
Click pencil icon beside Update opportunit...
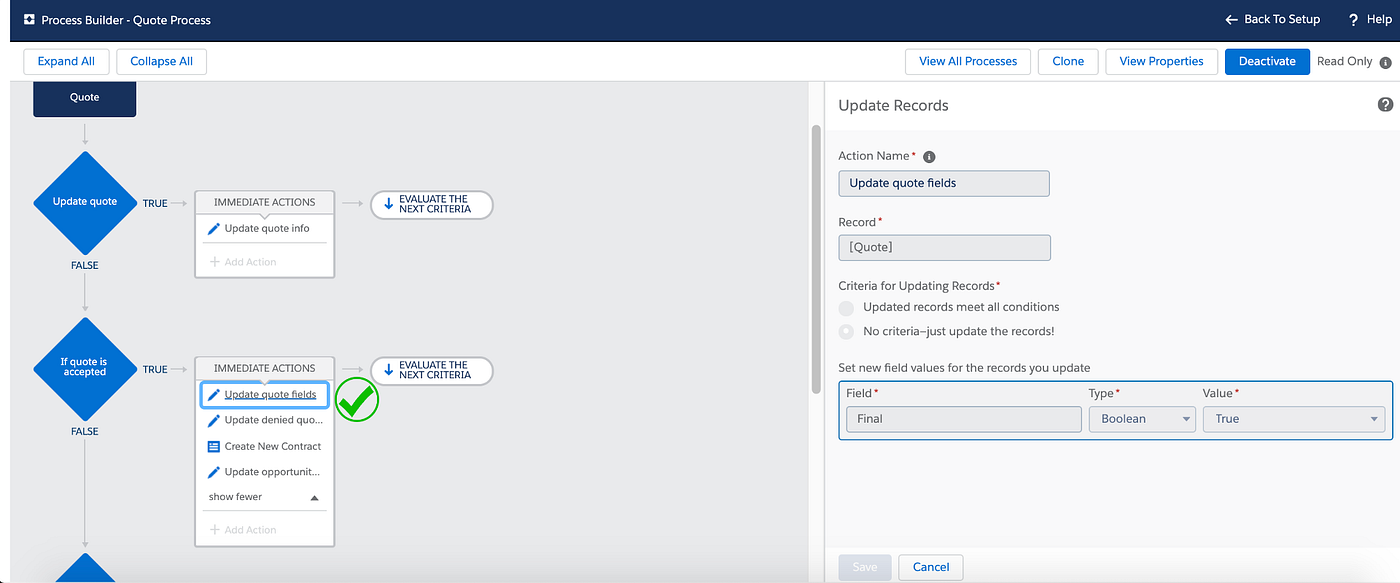click(x=213, y=472)
